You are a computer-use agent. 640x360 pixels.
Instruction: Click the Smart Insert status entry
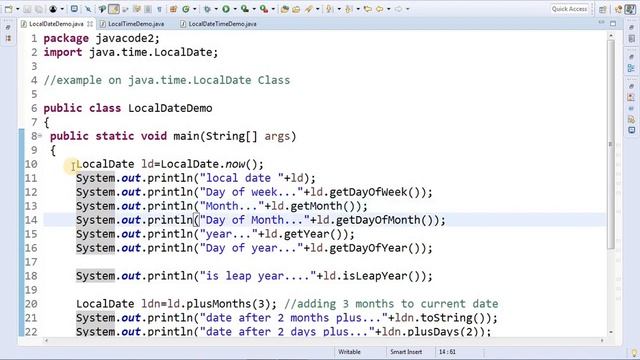[x=406, y=352]
